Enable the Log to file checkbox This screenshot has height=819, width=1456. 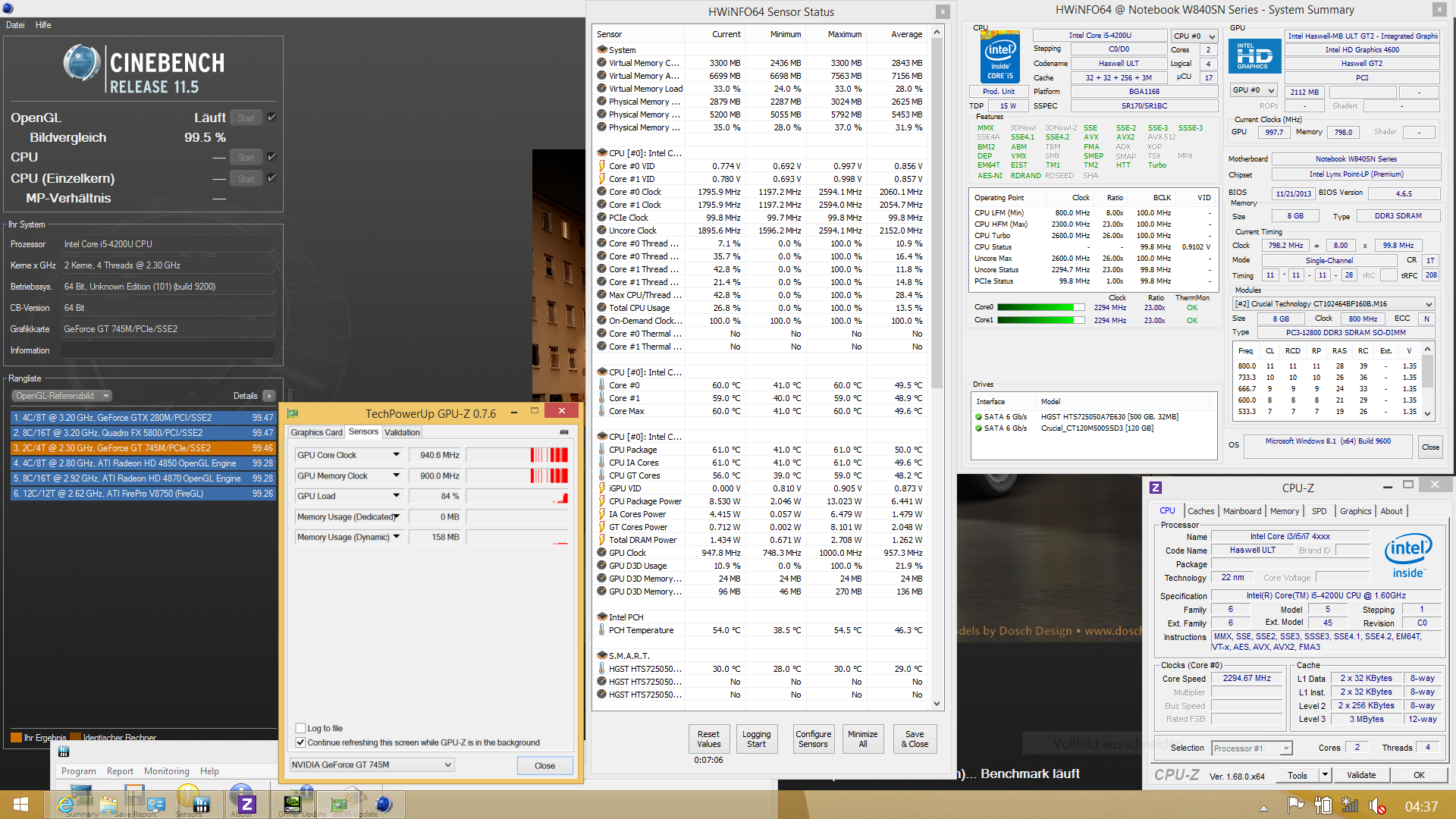click(x=301, y=728)
